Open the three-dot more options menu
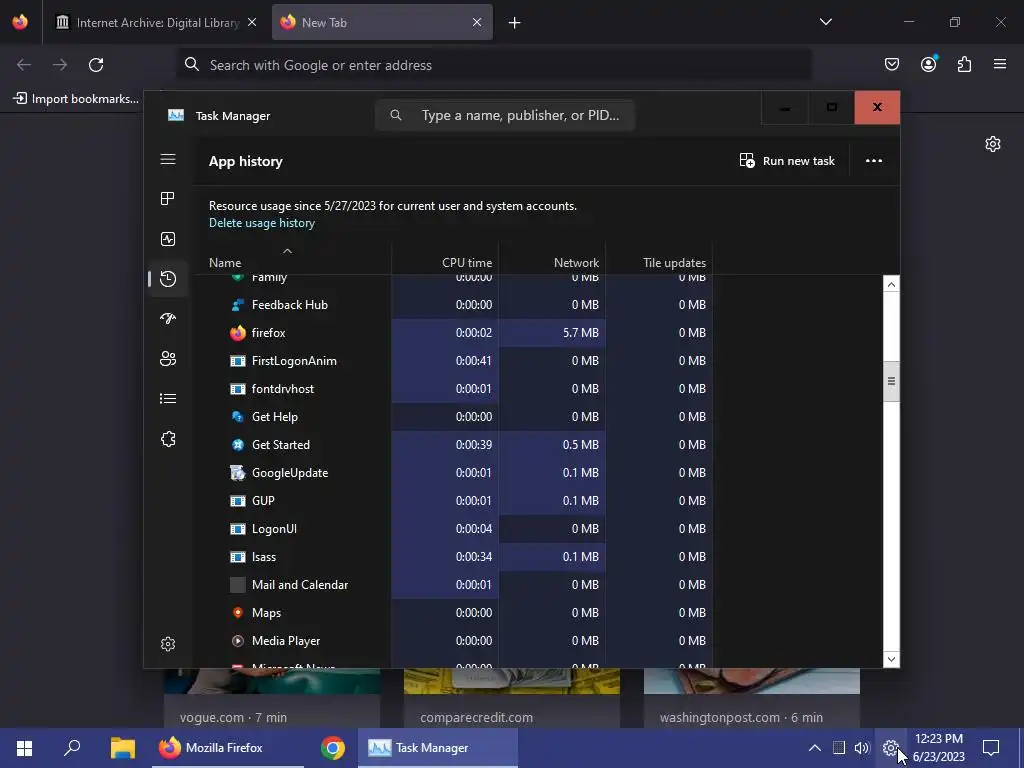1024x768 pixels. [x=874, y=161]
